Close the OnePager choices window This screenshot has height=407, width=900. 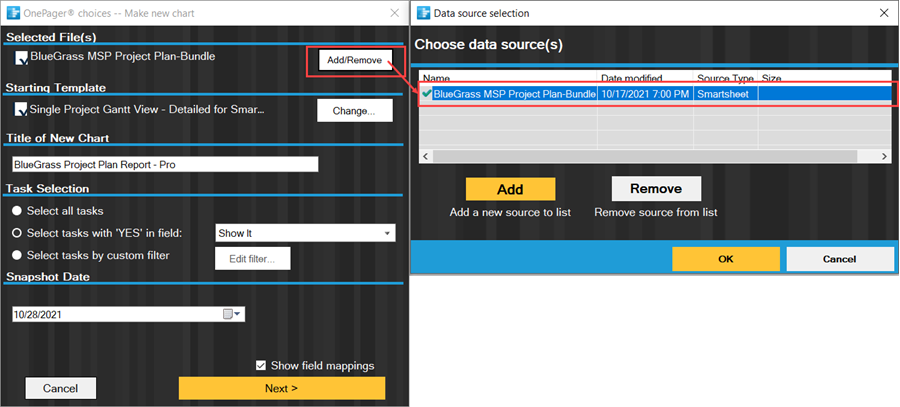[394, 13]
